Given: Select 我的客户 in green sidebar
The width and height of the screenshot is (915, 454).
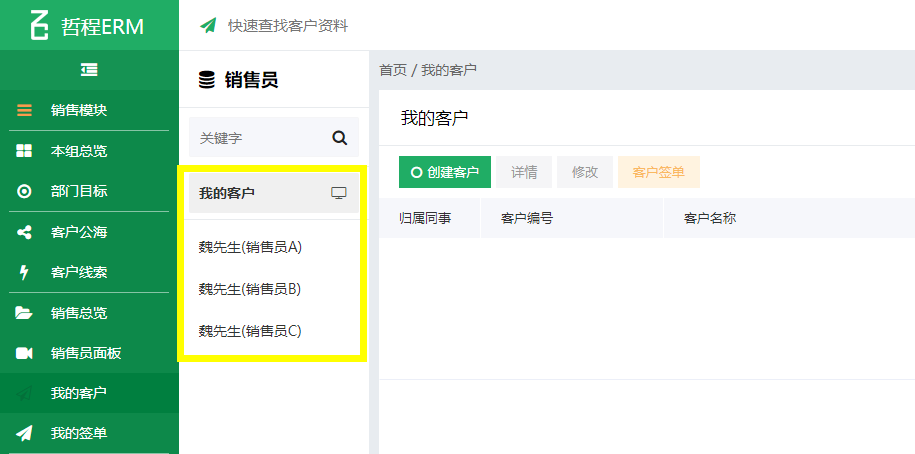Looking at the screenshot, I should [89, 393].
